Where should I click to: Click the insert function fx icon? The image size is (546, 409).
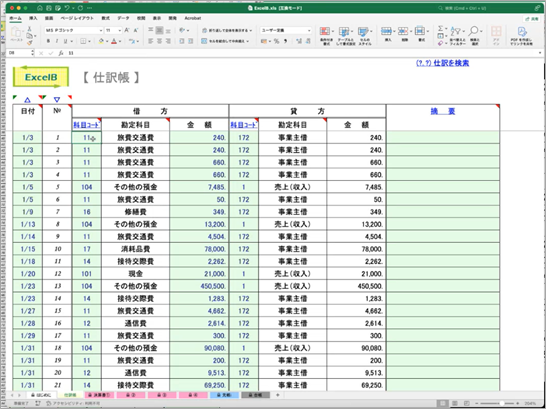pos(61,53)
